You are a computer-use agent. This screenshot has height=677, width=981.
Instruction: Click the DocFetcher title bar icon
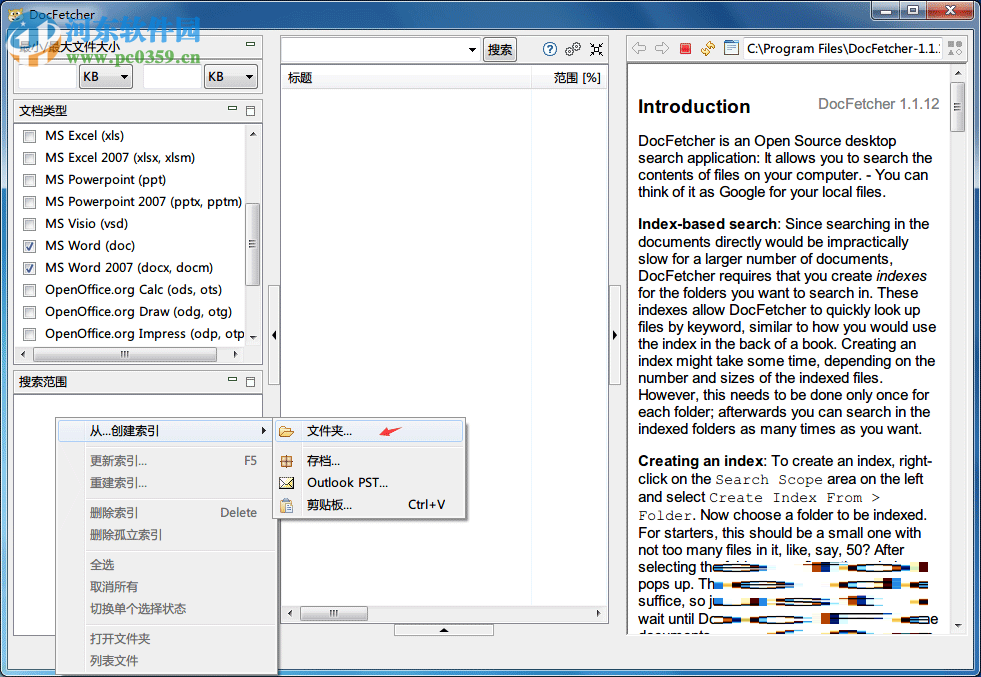pos(16,14)
